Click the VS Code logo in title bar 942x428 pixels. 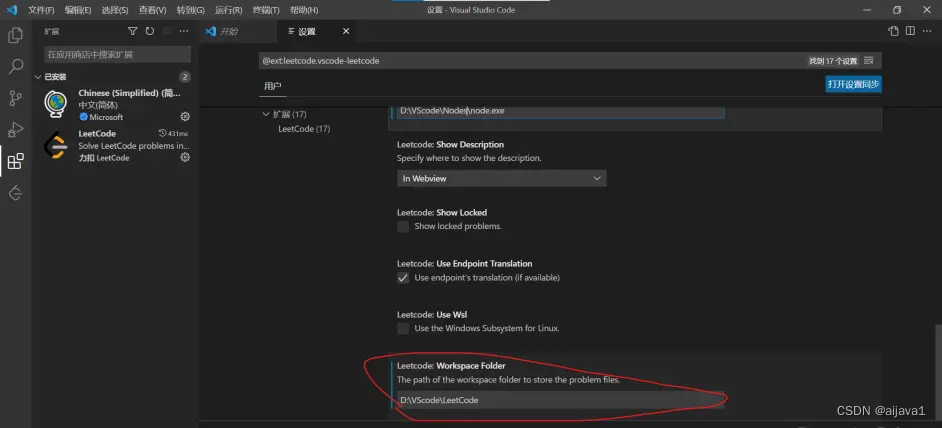pyautogui.click(x=11, y=10)
